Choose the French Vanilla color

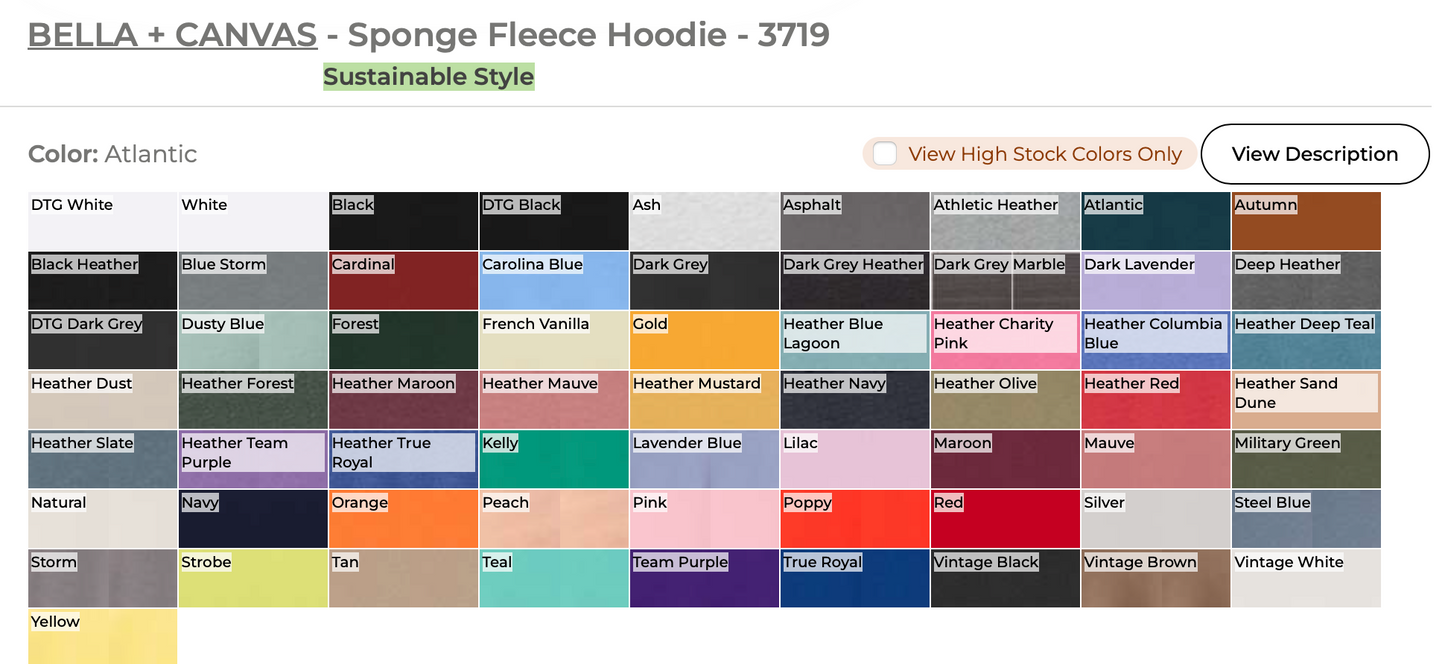[553, 340]
